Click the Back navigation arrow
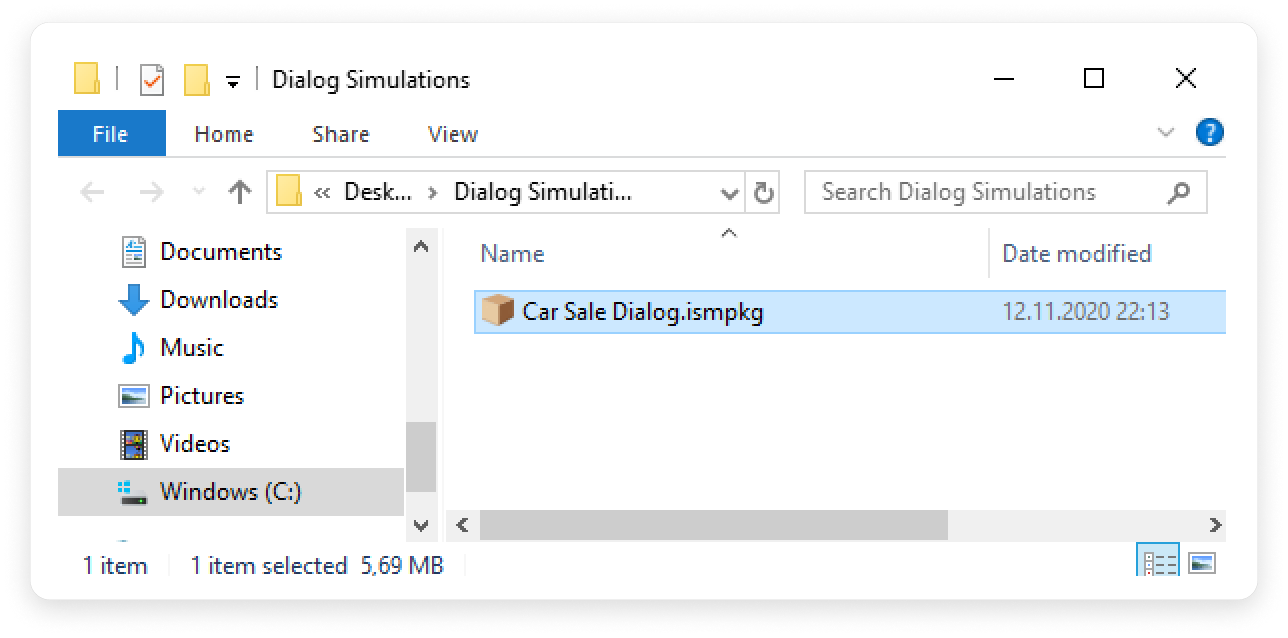The height and width of the screenshot is (638, 1288). (x=92, y=192)
